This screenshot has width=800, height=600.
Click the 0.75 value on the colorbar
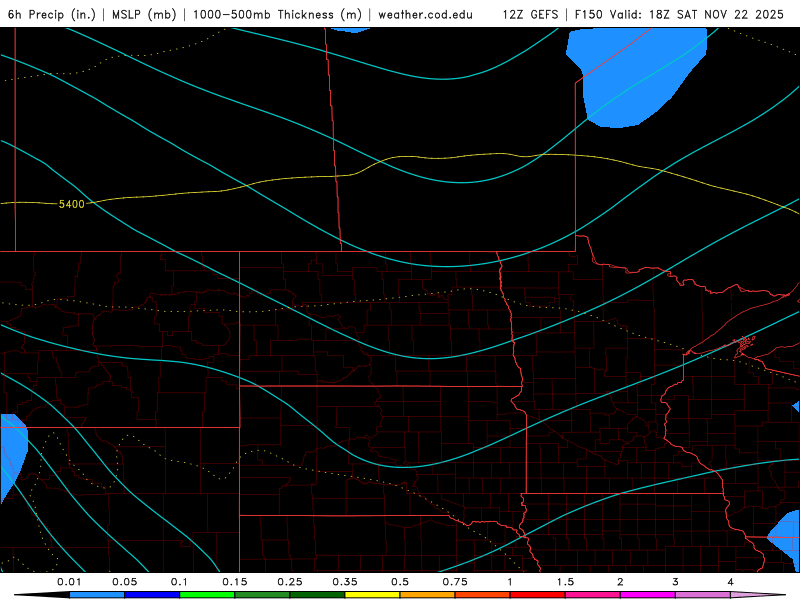pyautogui.click(x=455, y=582)
